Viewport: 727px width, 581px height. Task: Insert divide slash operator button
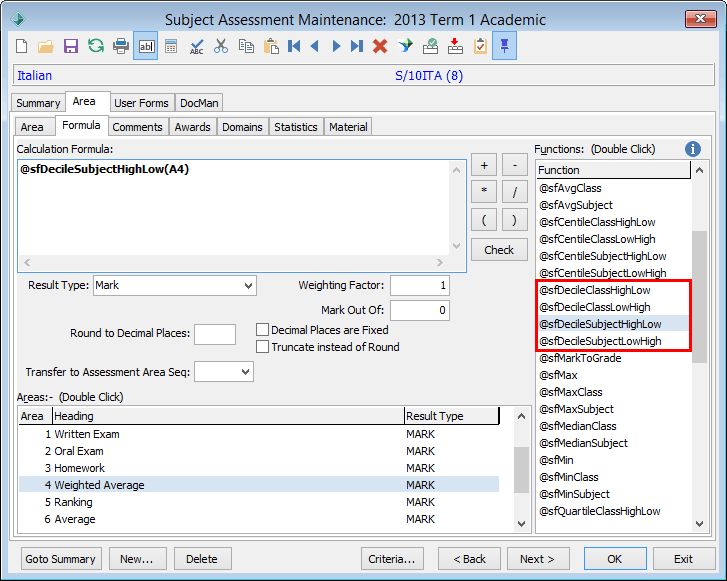click(x=515, y=192)
